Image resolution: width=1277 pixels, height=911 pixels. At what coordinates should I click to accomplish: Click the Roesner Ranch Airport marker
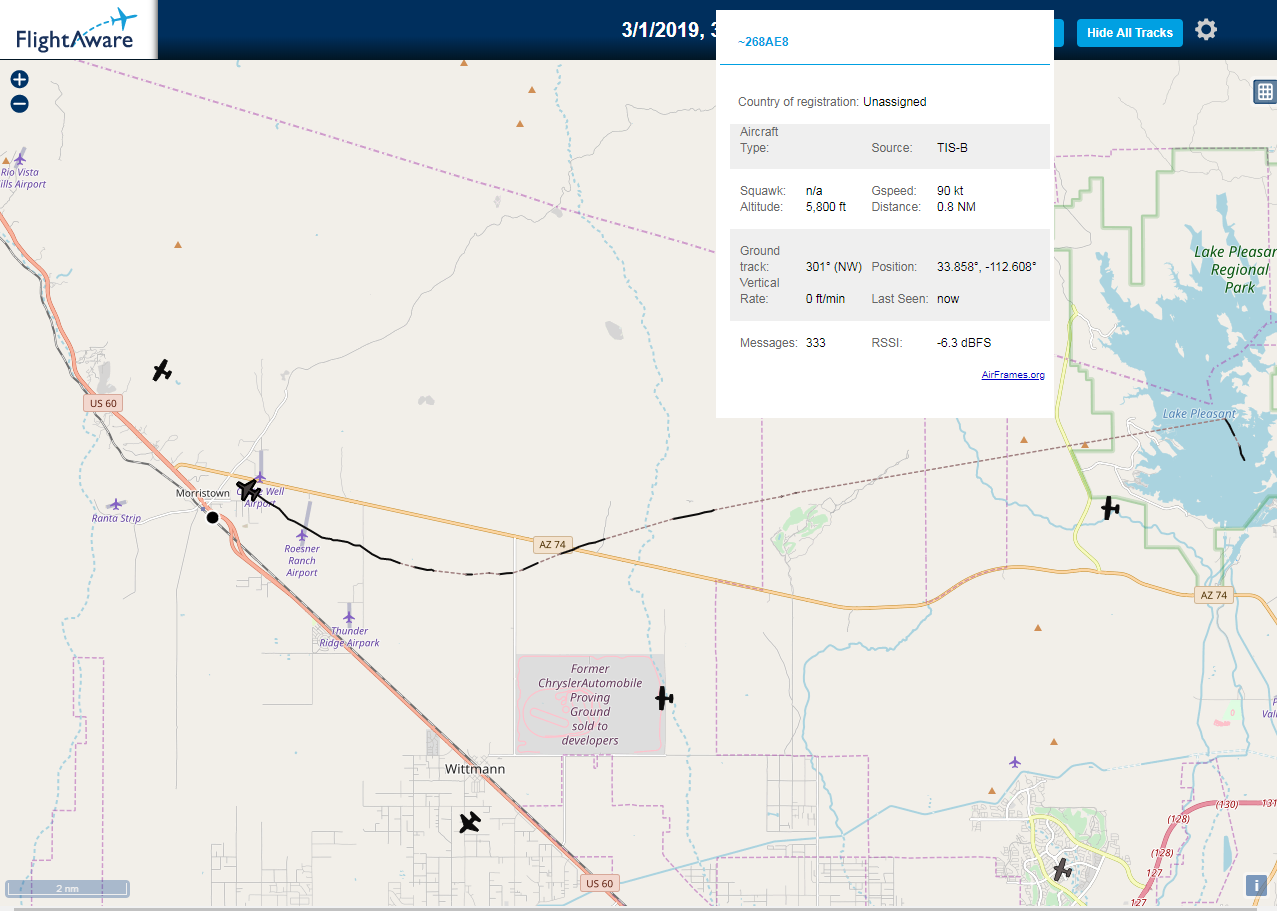click(x=302, y=536)
